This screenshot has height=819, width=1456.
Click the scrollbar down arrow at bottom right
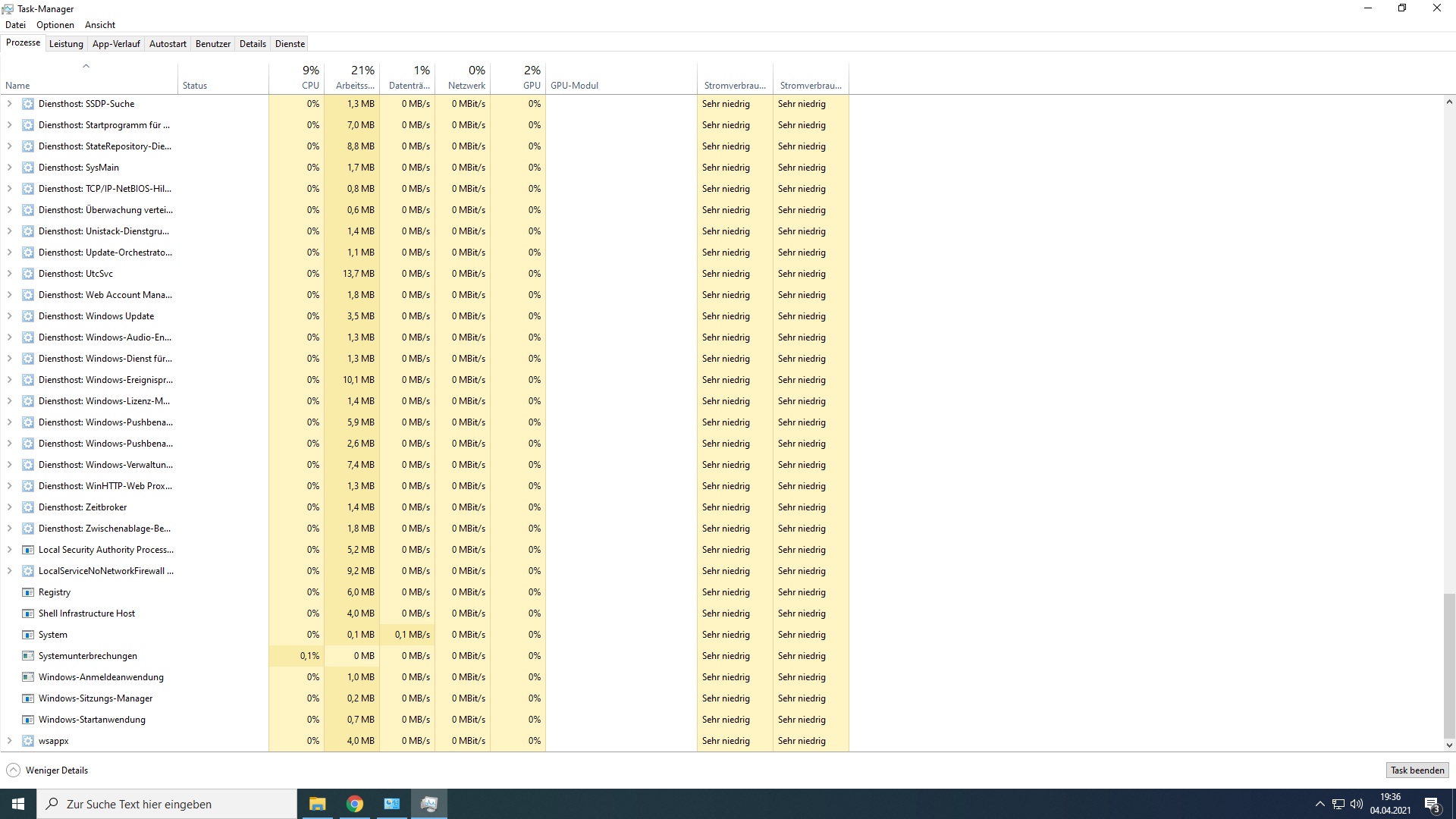coord(1448,745)
